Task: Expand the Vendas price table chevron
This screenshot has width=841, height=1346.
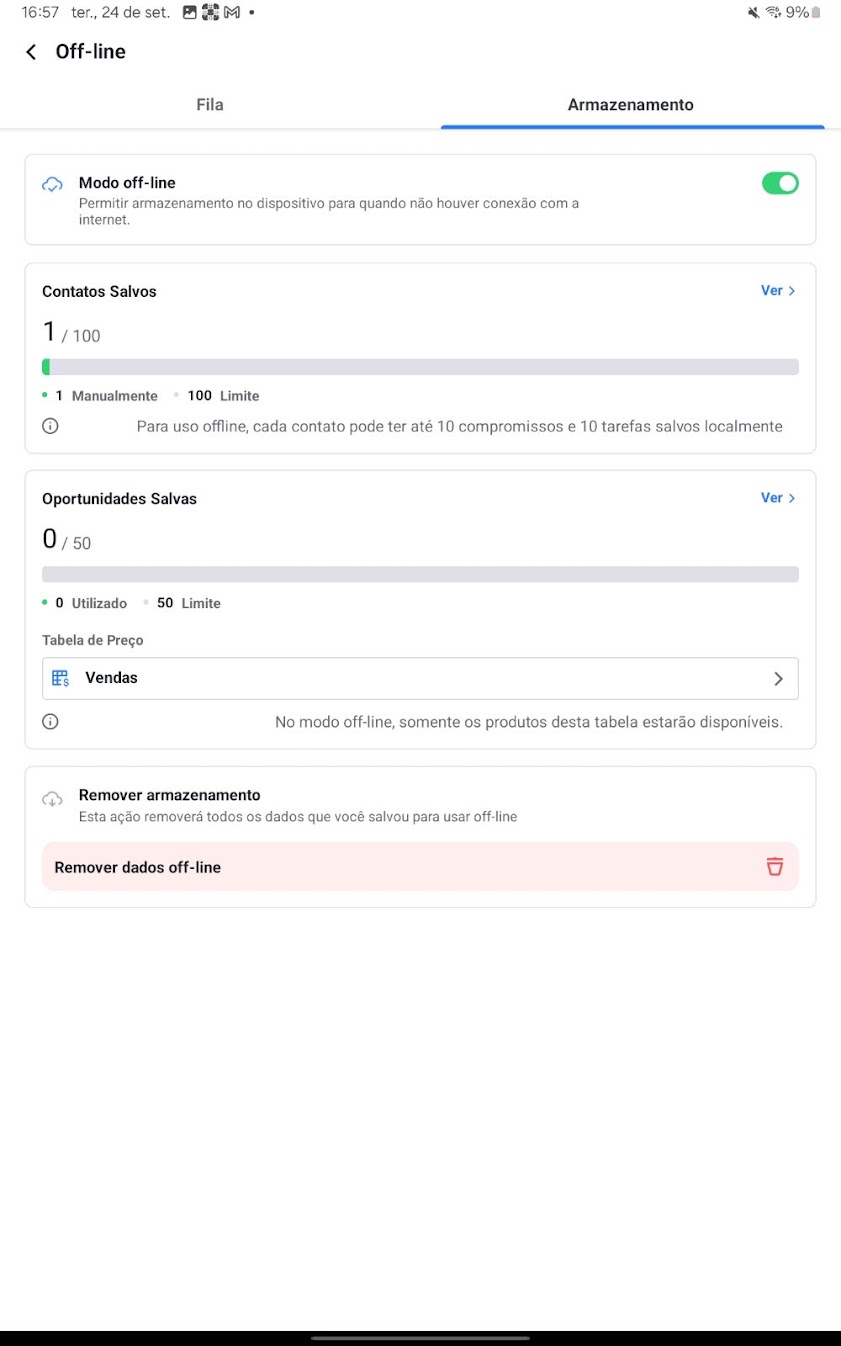Action: pyautogui.click(x=779, y=678)
